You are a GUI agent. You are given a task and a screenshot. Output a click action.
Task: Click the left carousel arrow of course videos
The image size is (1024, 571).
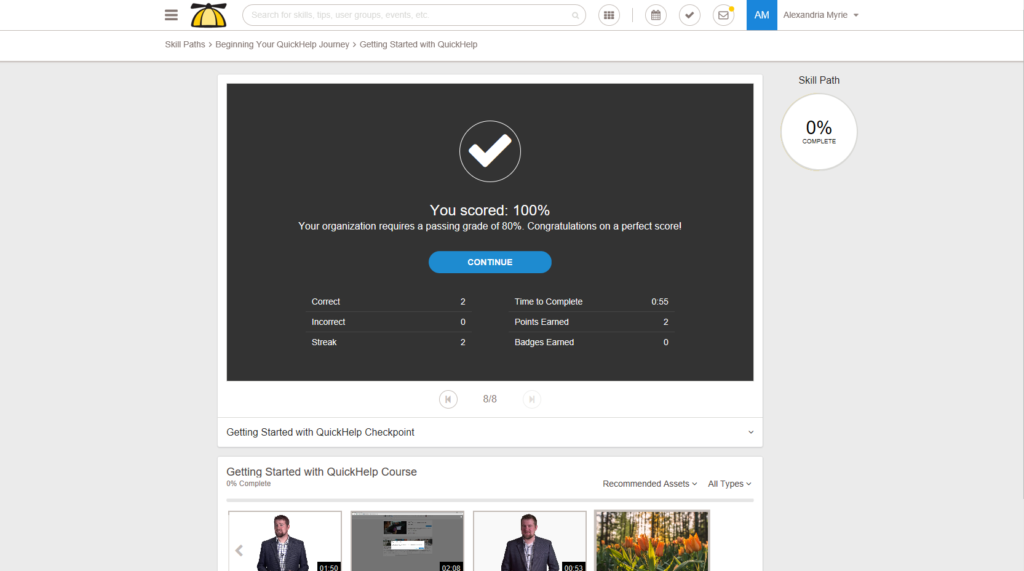239,551
